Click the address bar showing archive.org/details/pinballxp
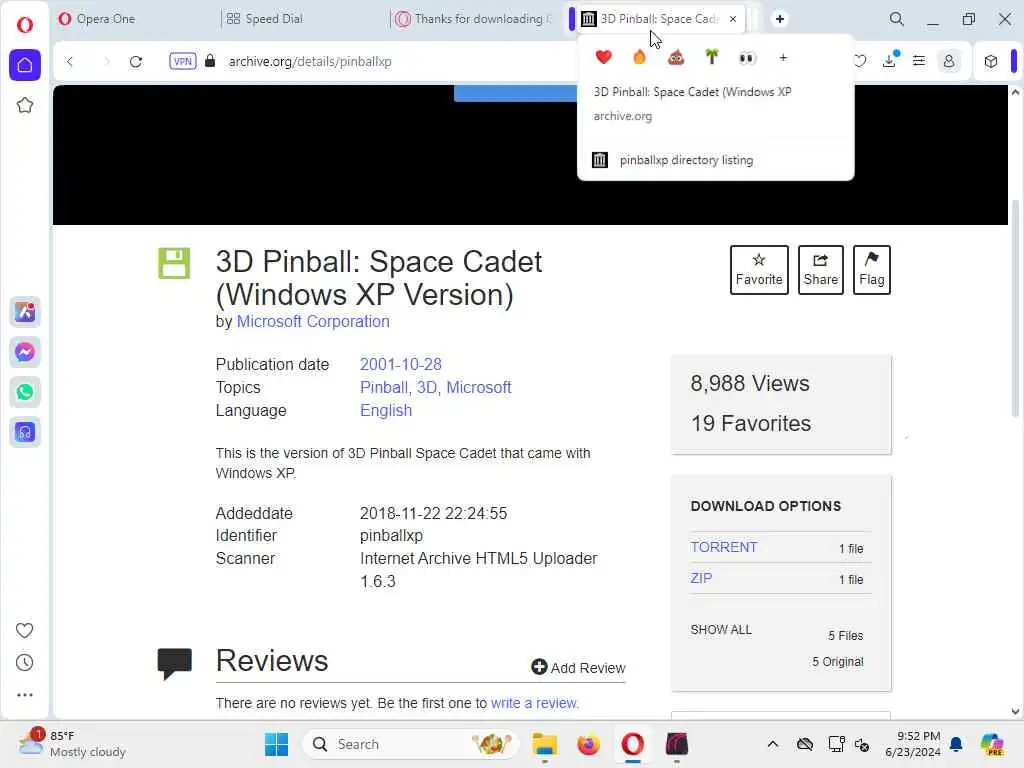This screenshot has height=768, width=1024. click(310, 61)
